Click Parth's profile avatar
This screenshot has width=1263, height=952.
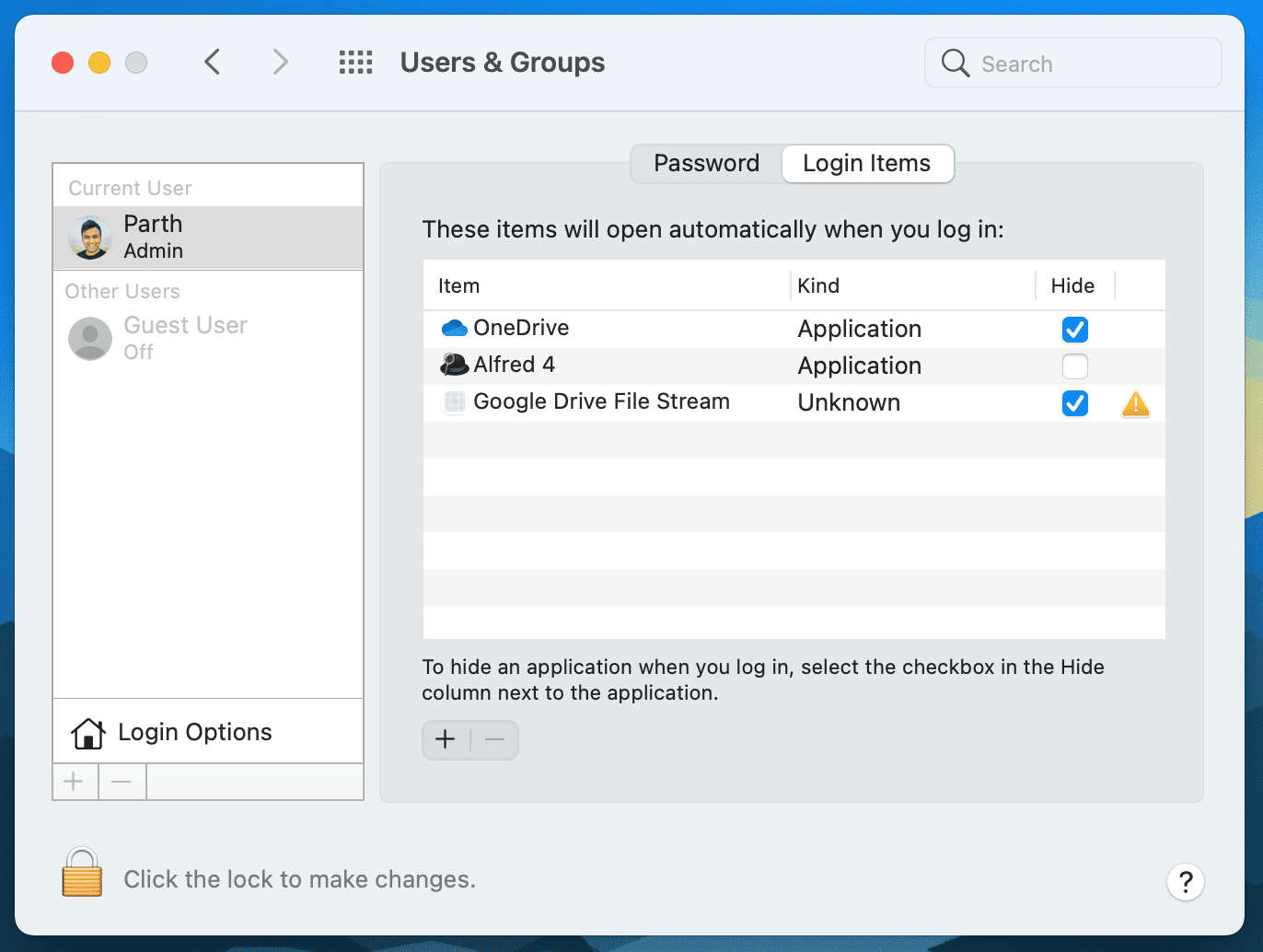pyautogui.click(x=90, y=238)
